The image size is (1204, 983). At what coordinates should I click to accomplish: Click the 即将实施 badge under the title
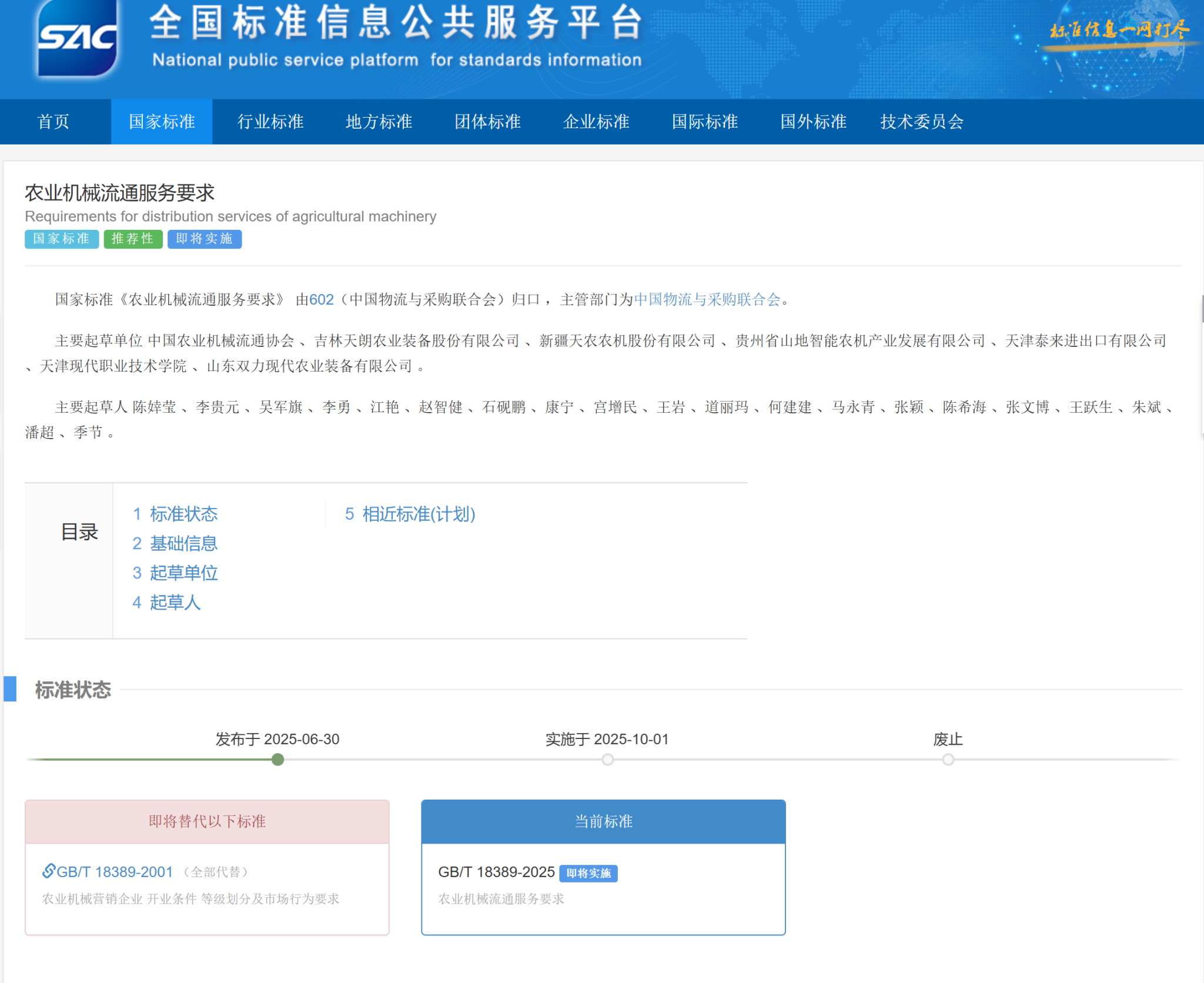click(204, 239)
